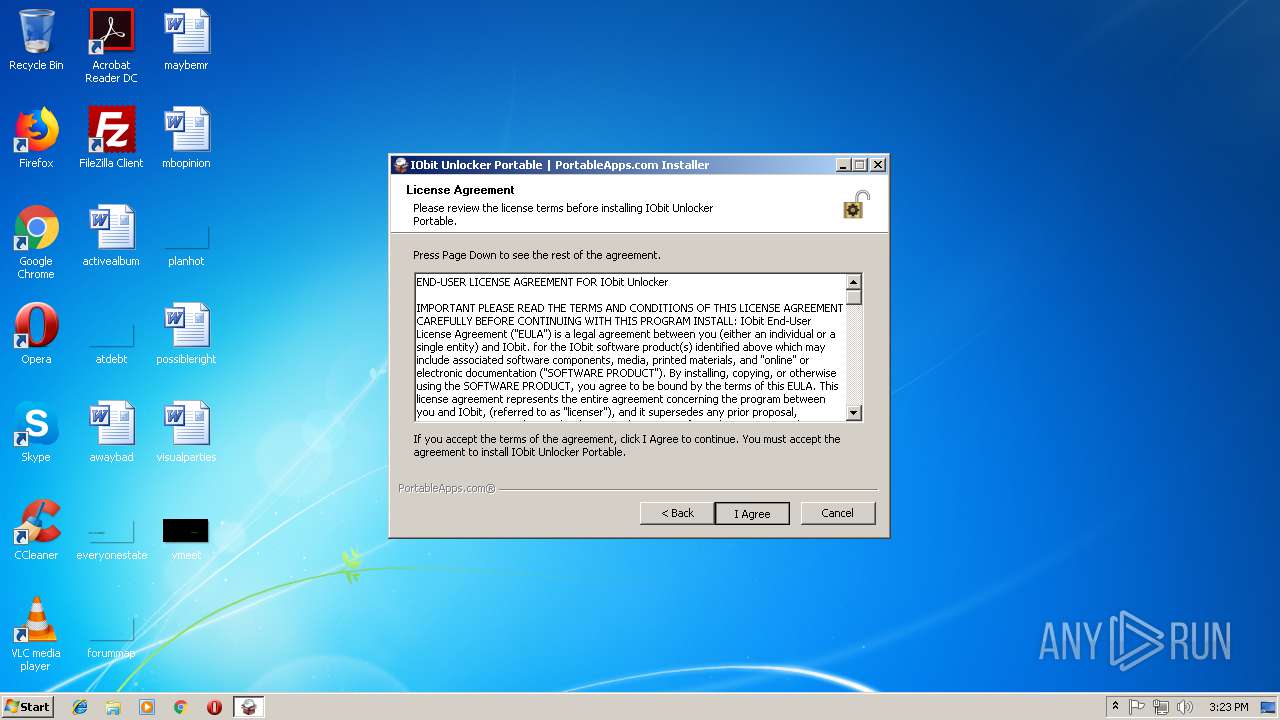Click 'Press Page Down to see the rest' text
The image size is (1280, 720).
click(x=537, y=255)
